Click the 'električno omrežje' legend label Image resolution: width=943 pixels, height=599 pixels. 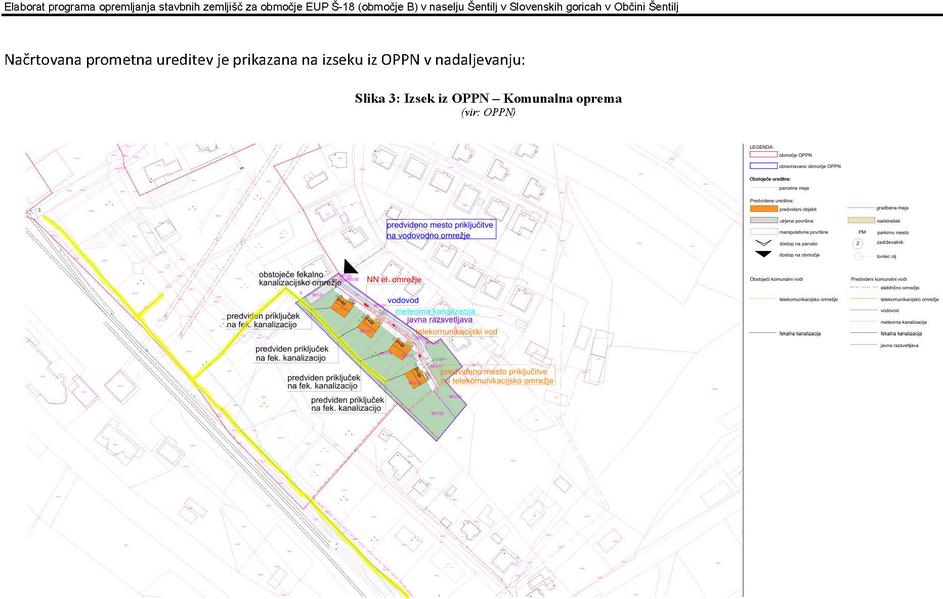click(x=900, y=288)
